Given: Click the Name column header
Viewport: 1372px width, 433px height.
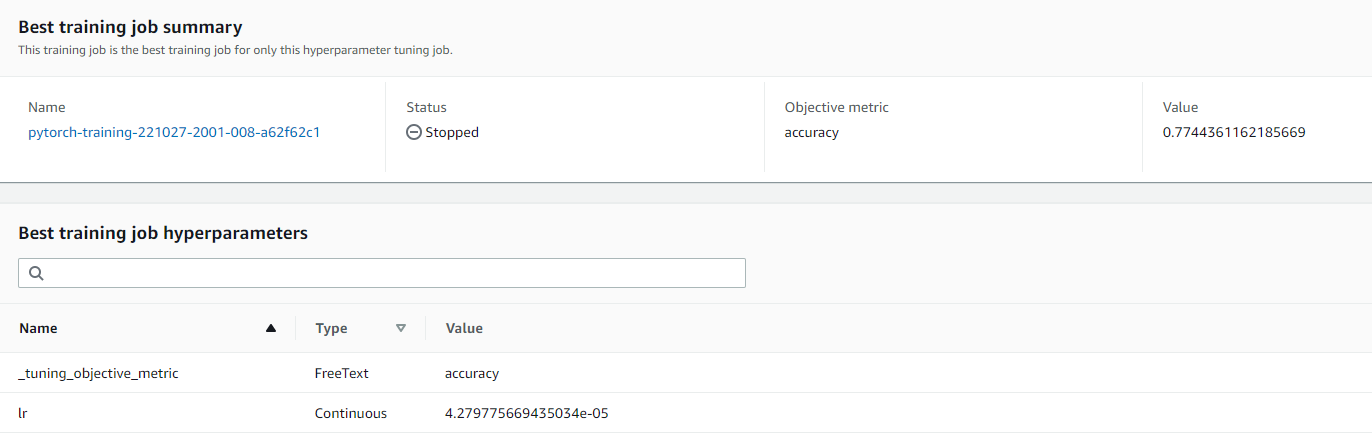Looking at the screenshot, I should 38,328.
